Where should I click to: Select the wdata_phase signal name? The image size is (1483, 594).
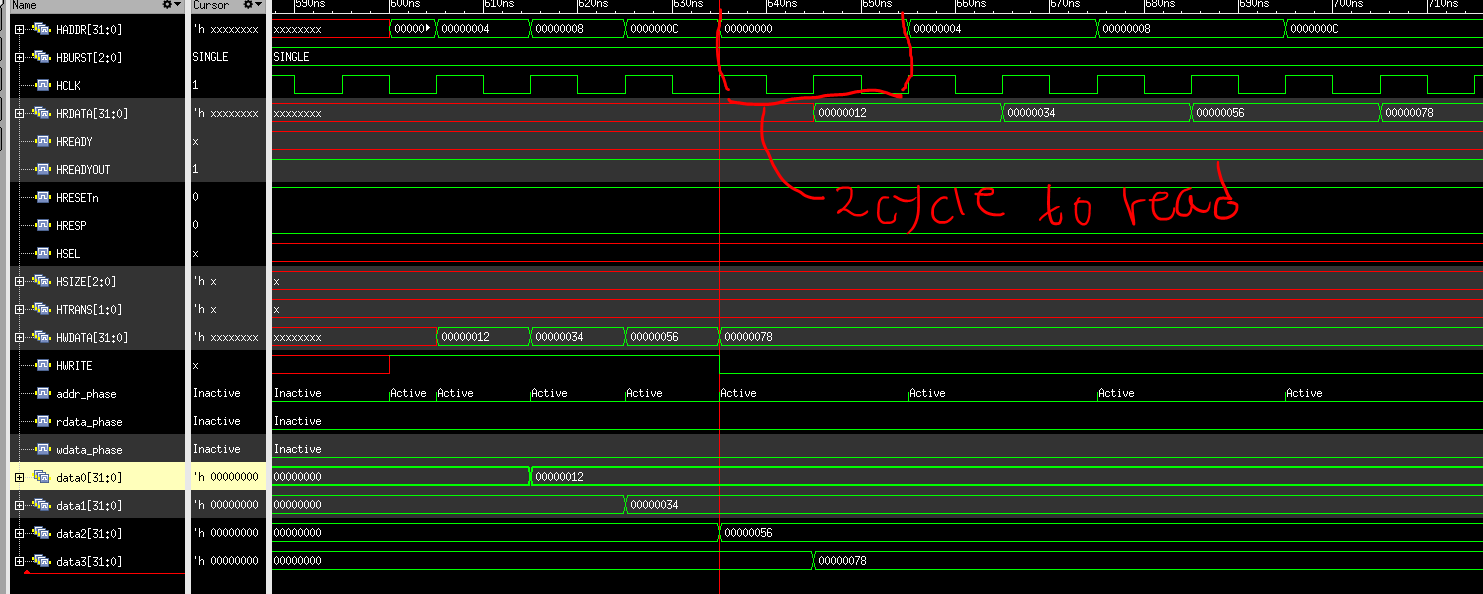point(89,450)
